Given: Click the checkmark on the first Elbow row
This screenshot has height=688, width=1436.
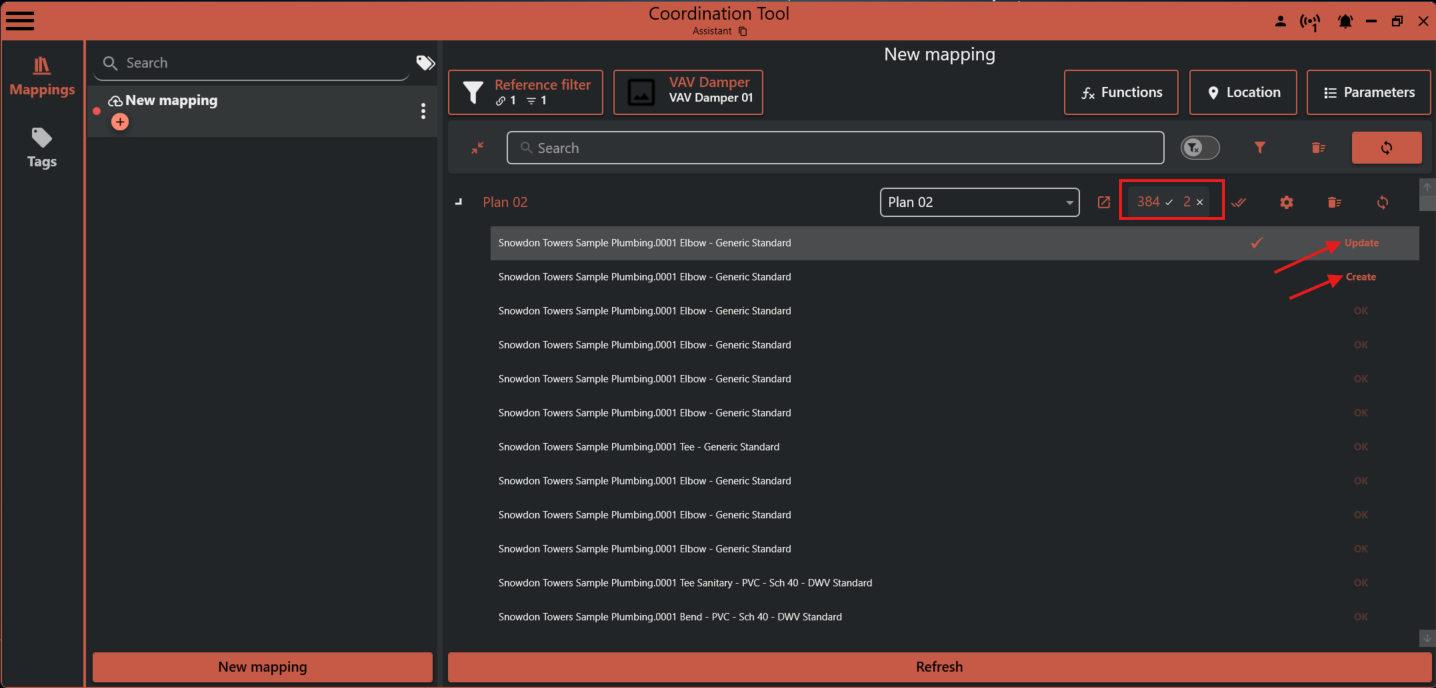Looking at the screenshot, I should 1257,242.
